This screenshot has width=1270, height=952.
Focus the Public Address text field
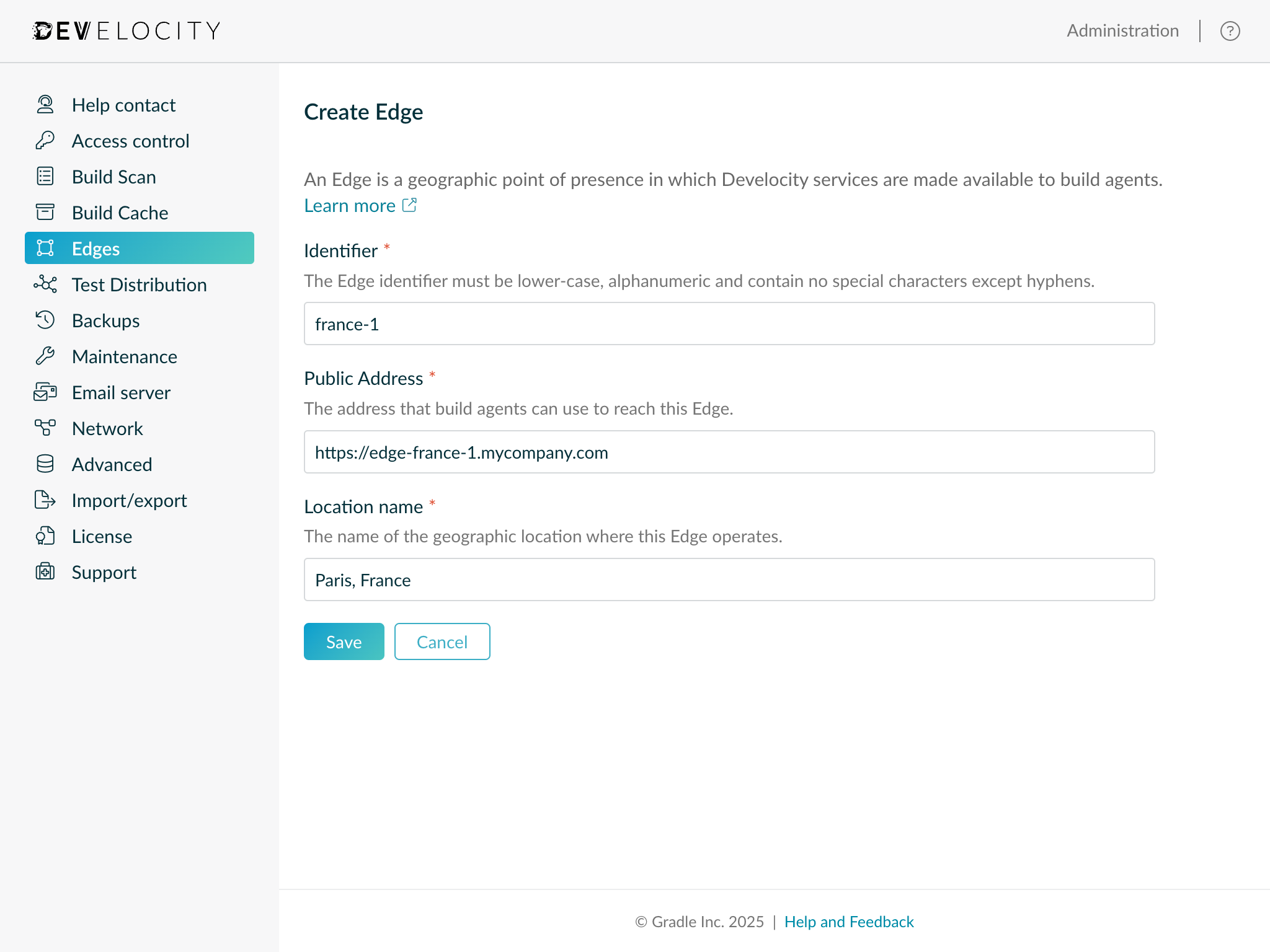(729, 452)
